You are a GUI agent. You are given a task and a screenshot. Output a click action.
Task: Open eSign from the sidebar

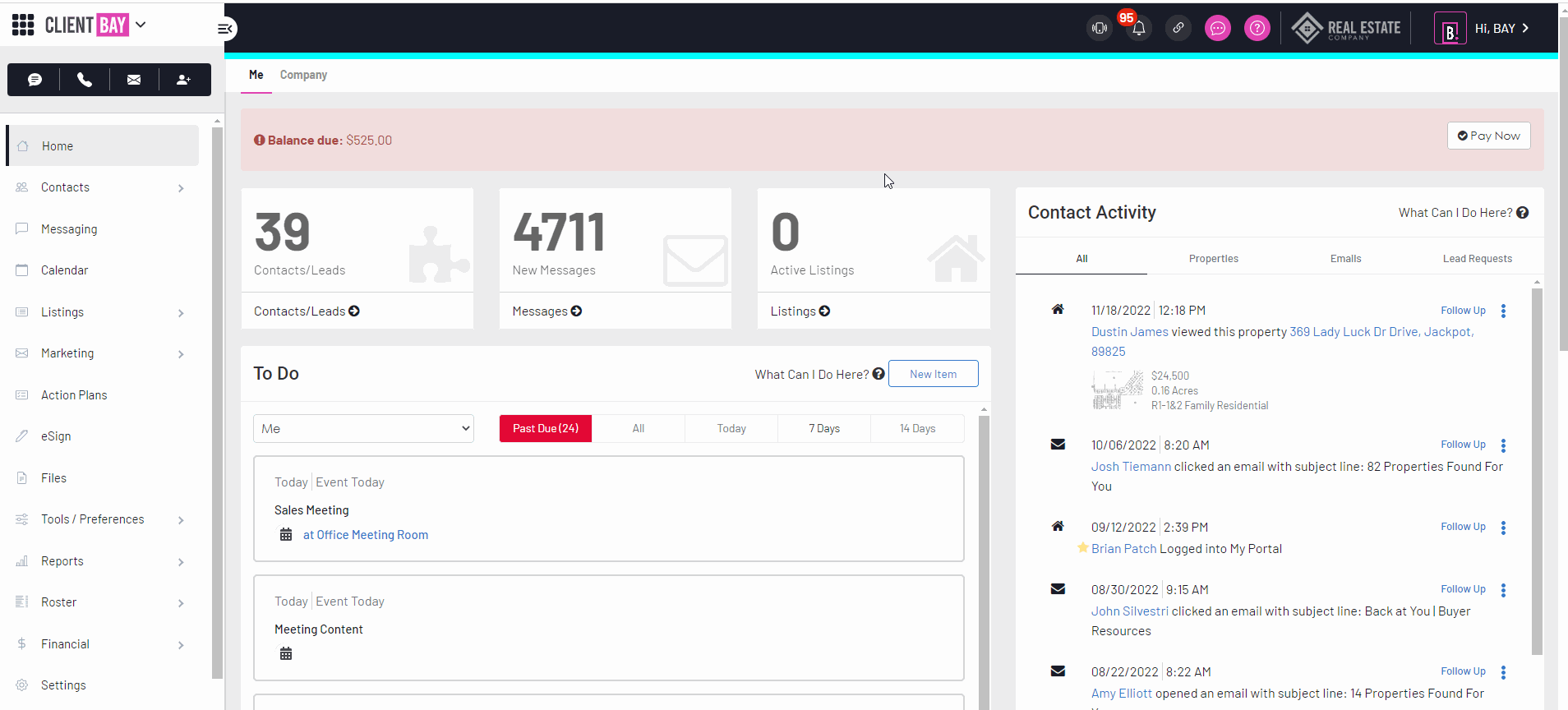tap(56, 436)
